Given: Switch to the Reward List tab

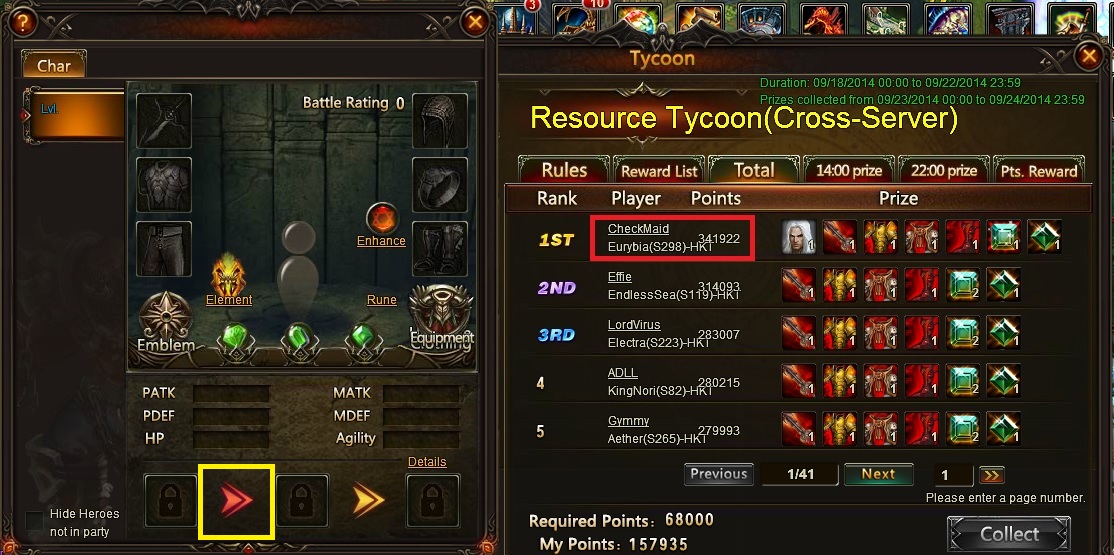Looking at the screenshot, I should (x=659, y=171).
